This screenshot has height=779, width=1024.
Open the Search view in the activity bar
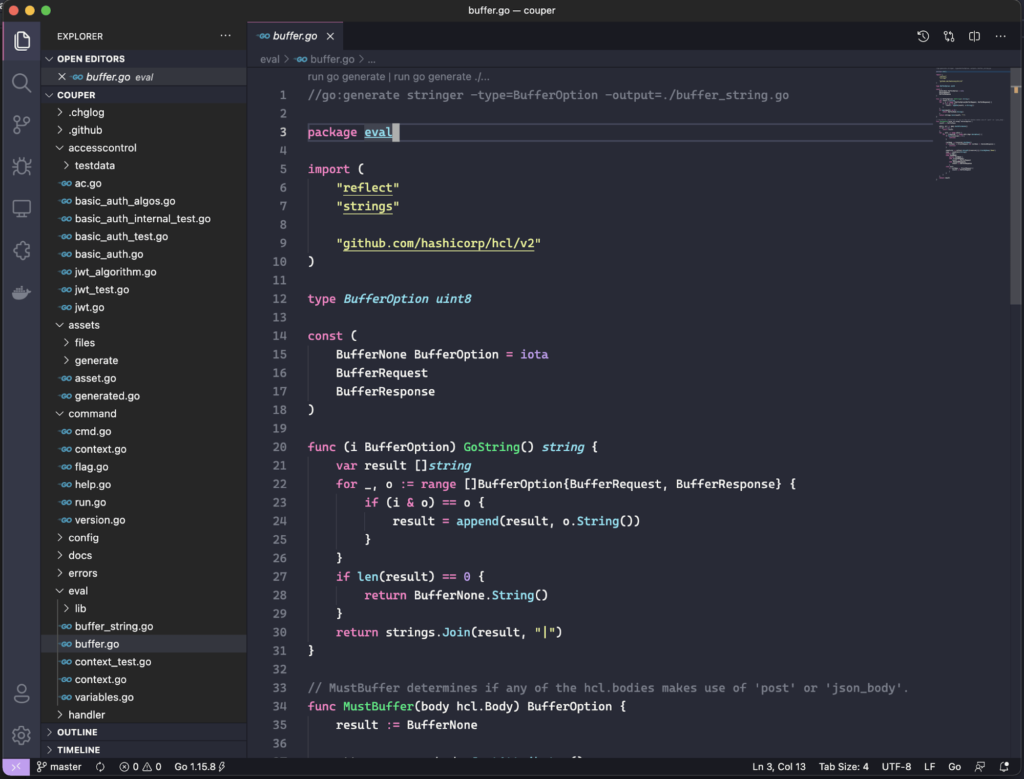[21, 82]
